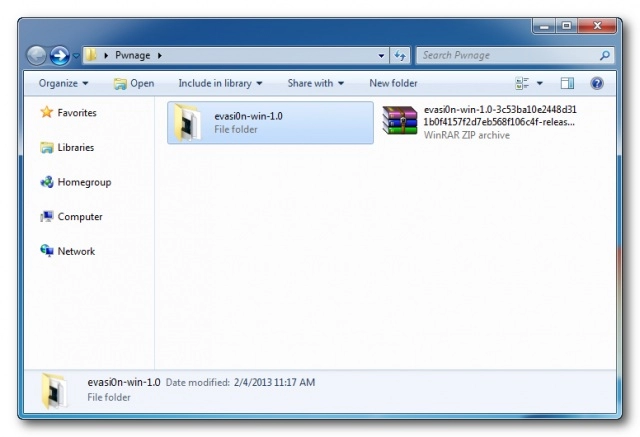Go back with the Back arrow button
Viewport: 640px width, 437px height.
click(36, 55)
